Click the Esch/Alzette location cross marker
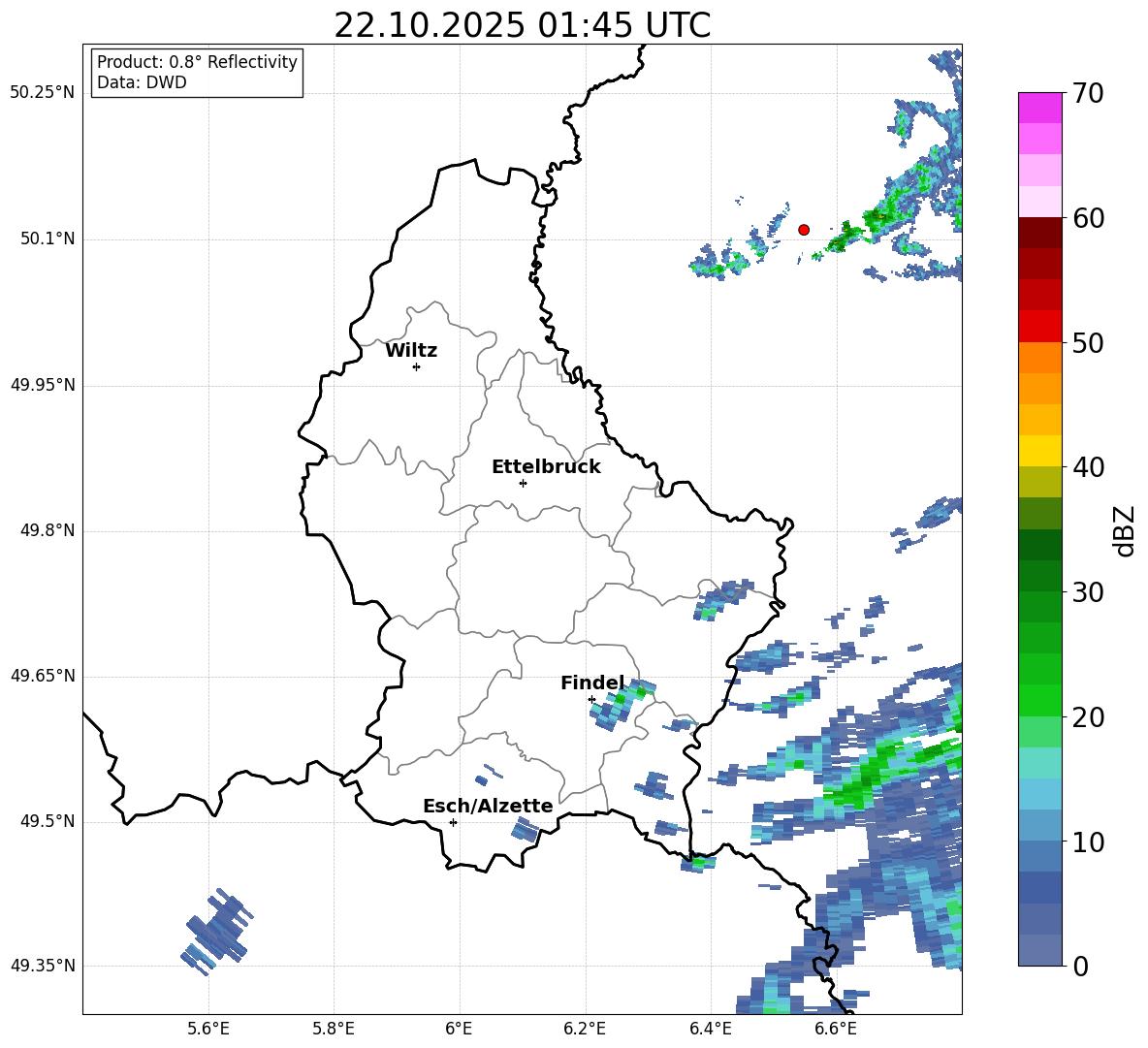The image size is (1148, 1048). (x=453, y=822)
